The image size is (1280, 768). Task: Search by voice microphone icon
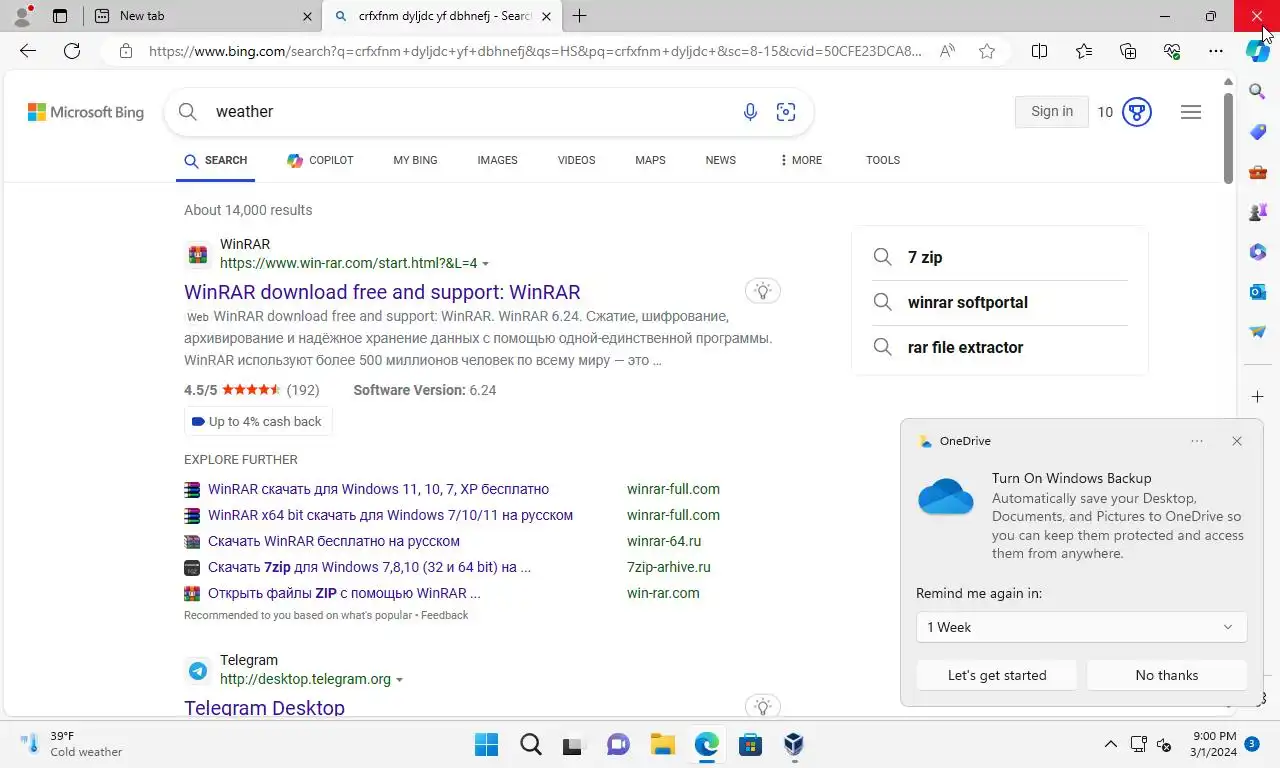tap(750, 112)
